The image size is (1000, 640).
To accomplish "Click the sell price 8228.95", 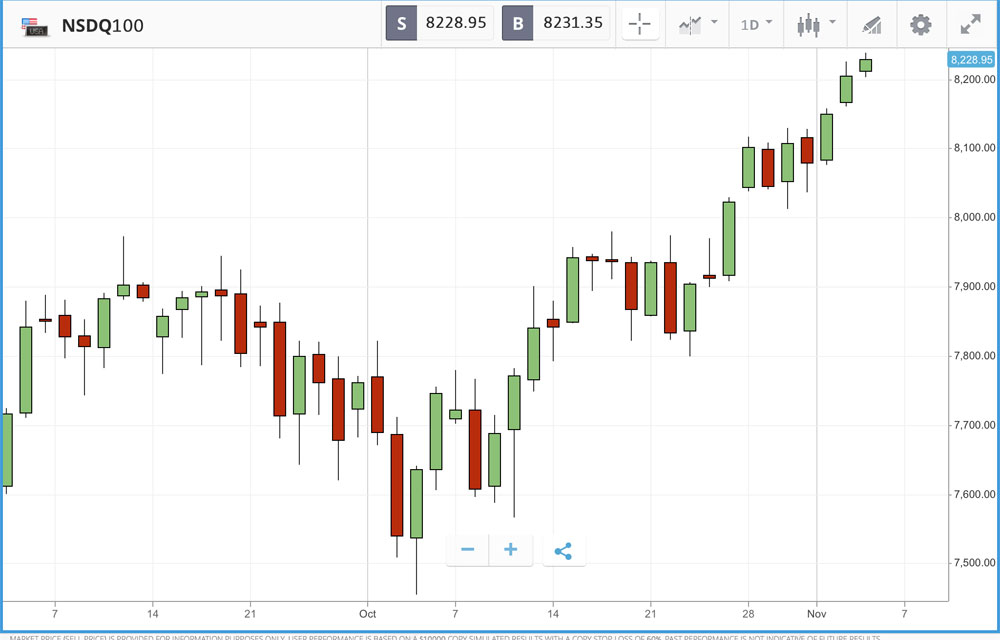I will (456, 23).
